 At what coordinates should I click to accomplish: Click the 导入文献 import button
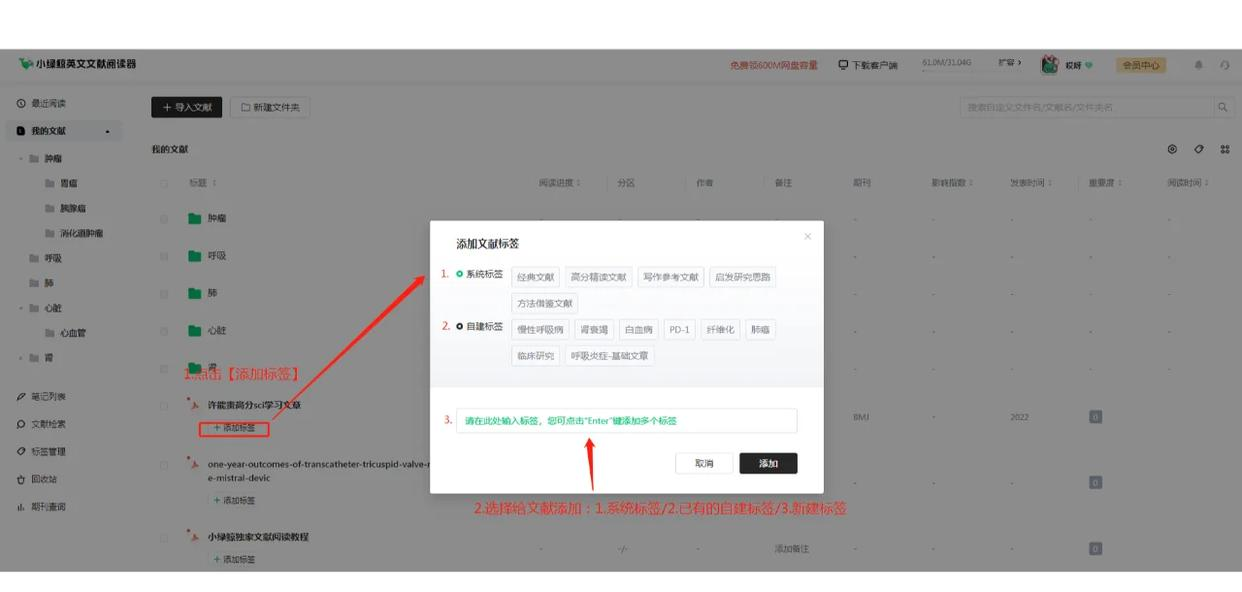tap(185, 108)
